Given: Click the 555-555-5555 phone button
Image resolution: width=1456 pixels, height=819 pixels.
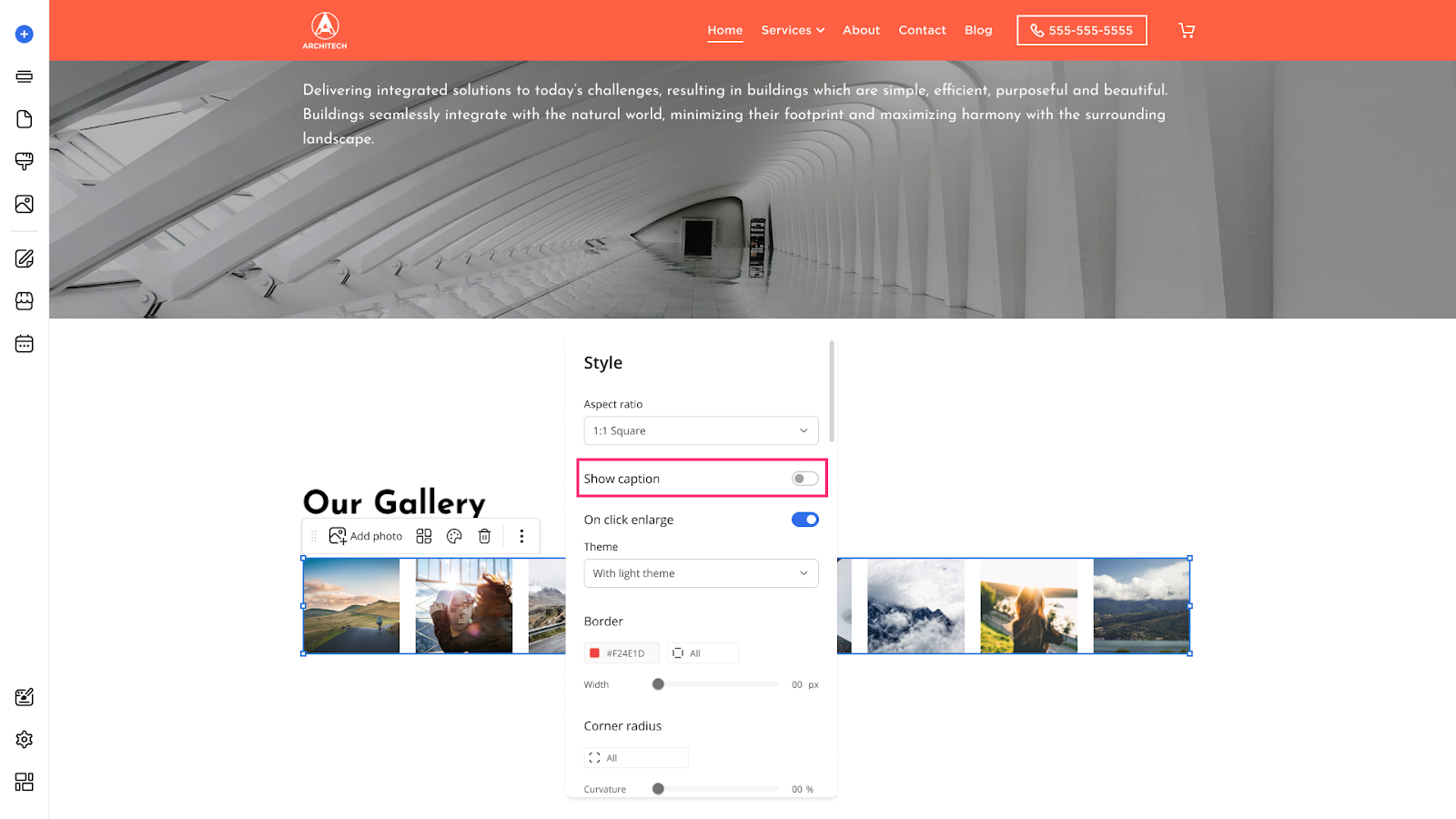Looking at the screenshot, I should [x=1082, y=30].
